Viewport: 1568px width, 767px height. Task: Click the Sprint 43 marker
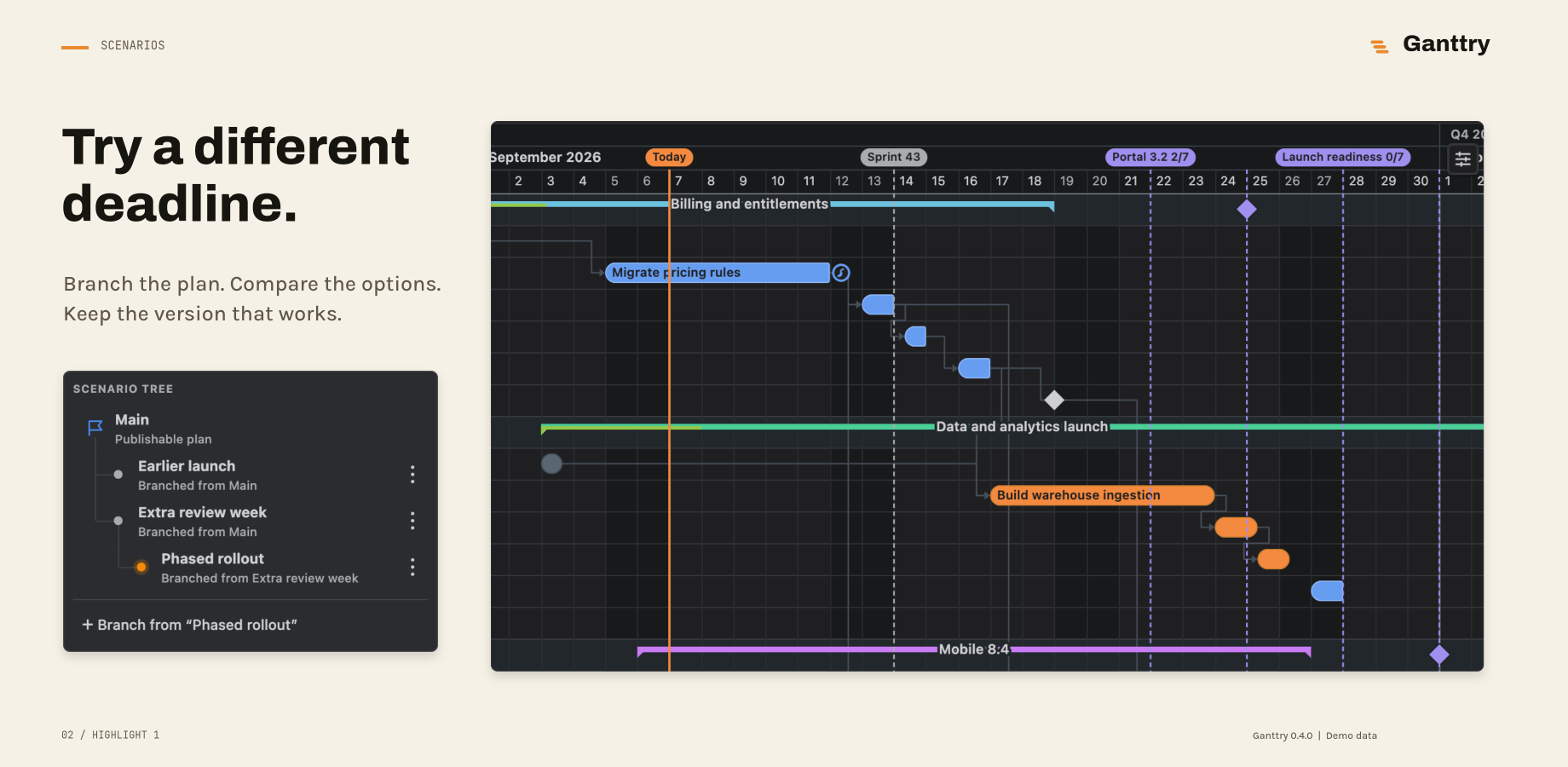[893, 157]
